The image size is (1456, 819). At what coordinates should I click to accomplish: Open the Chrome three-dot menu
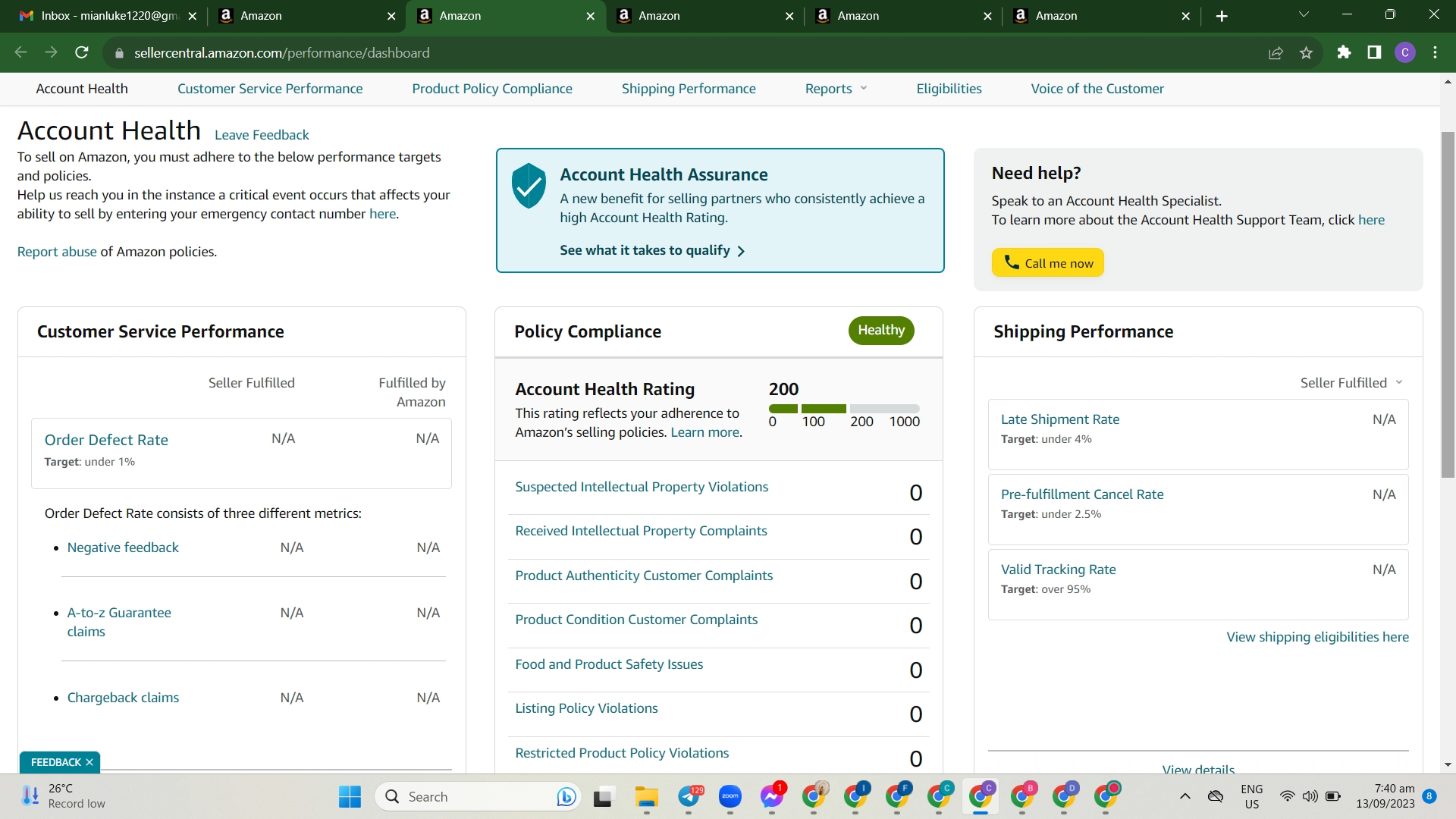(x=1435, y=52)
